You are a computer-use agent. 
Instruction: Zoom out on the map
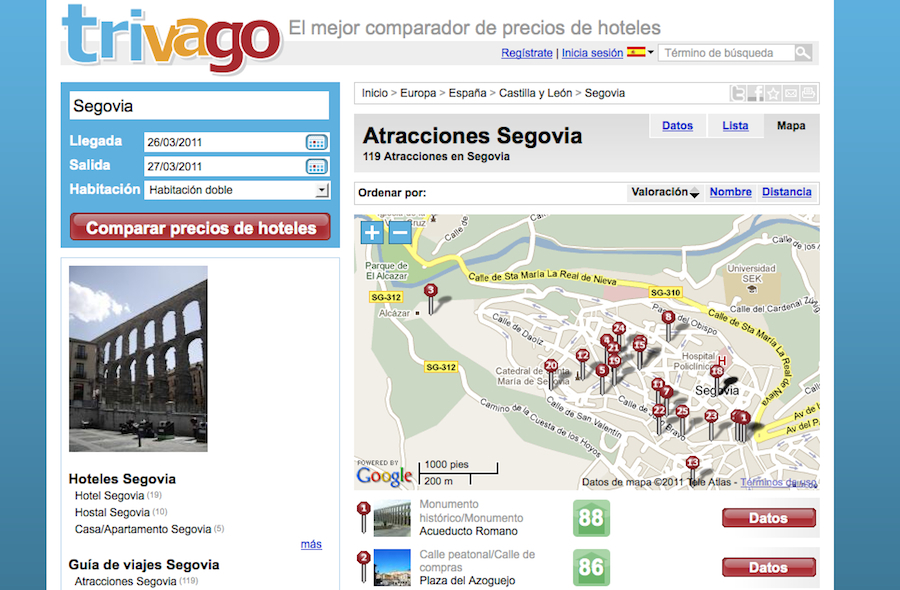[399, 232]
